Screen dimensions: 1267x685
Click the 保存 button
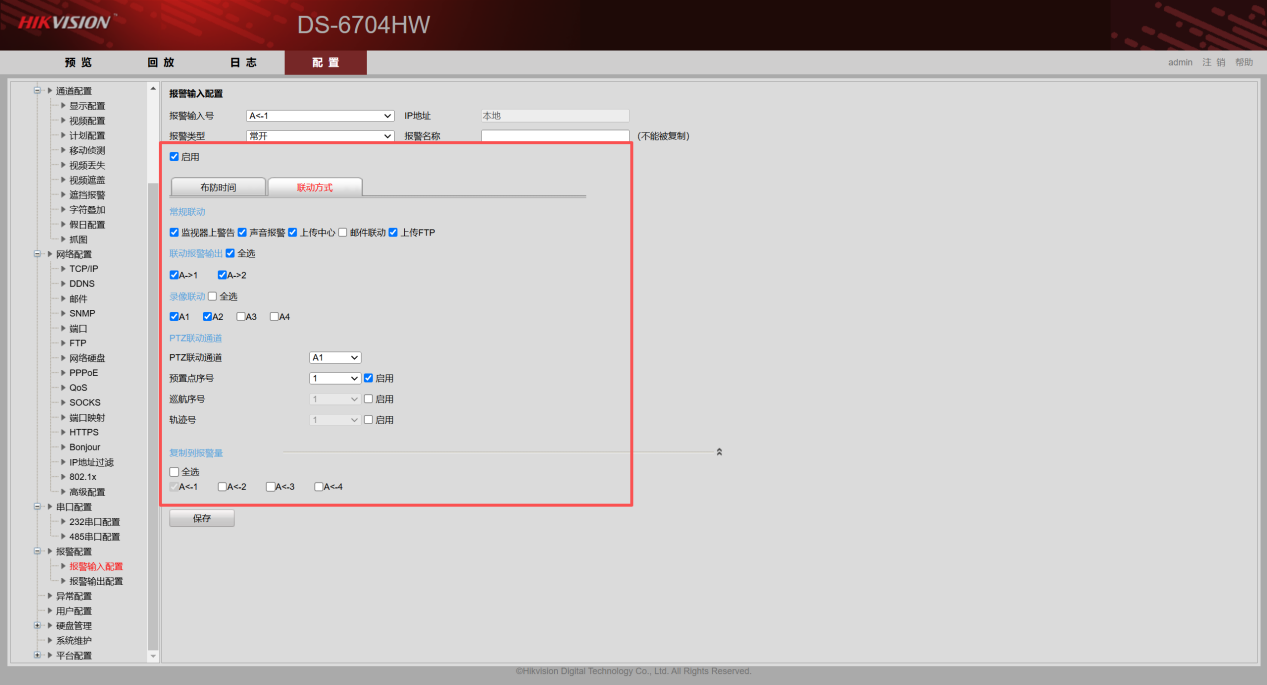202,518
